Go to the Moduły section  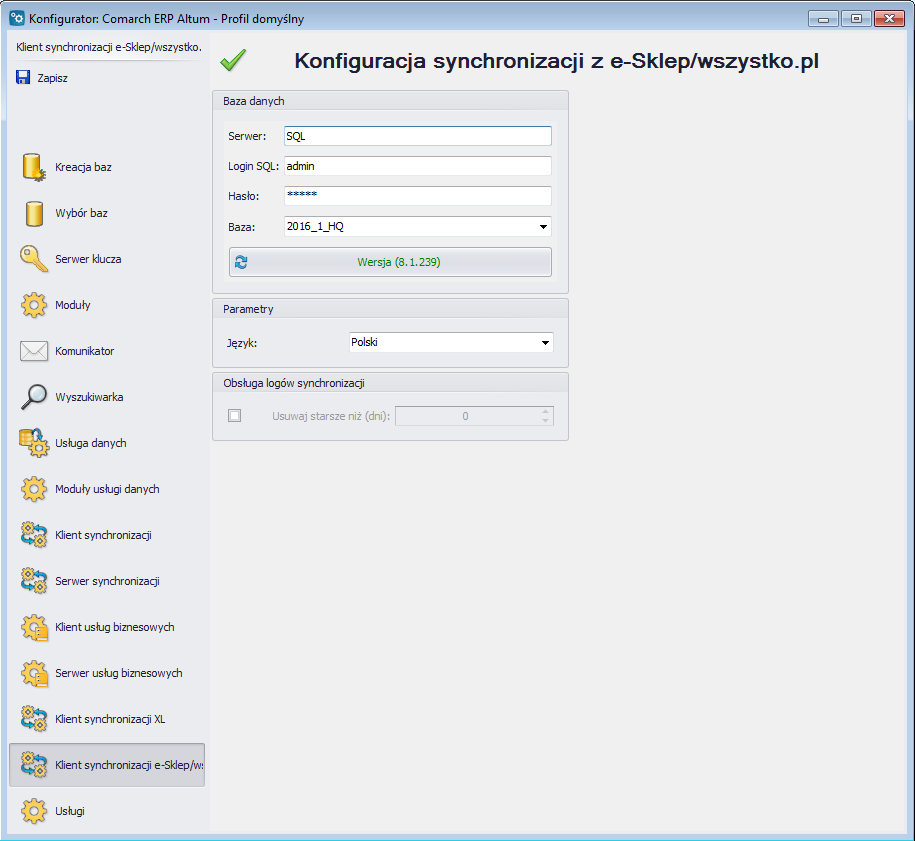point(107,305)
